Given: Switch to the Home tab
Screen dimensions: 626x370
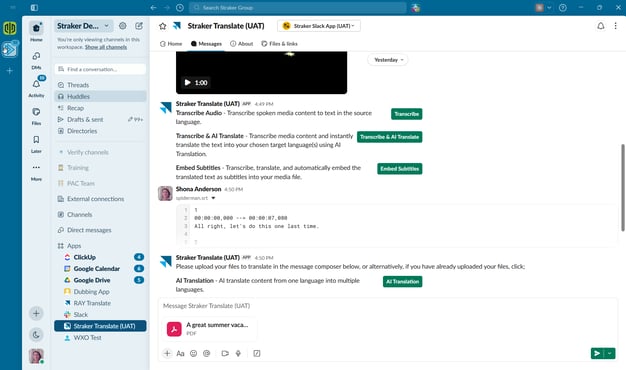Looking at the screenshot, I should 171,44.
